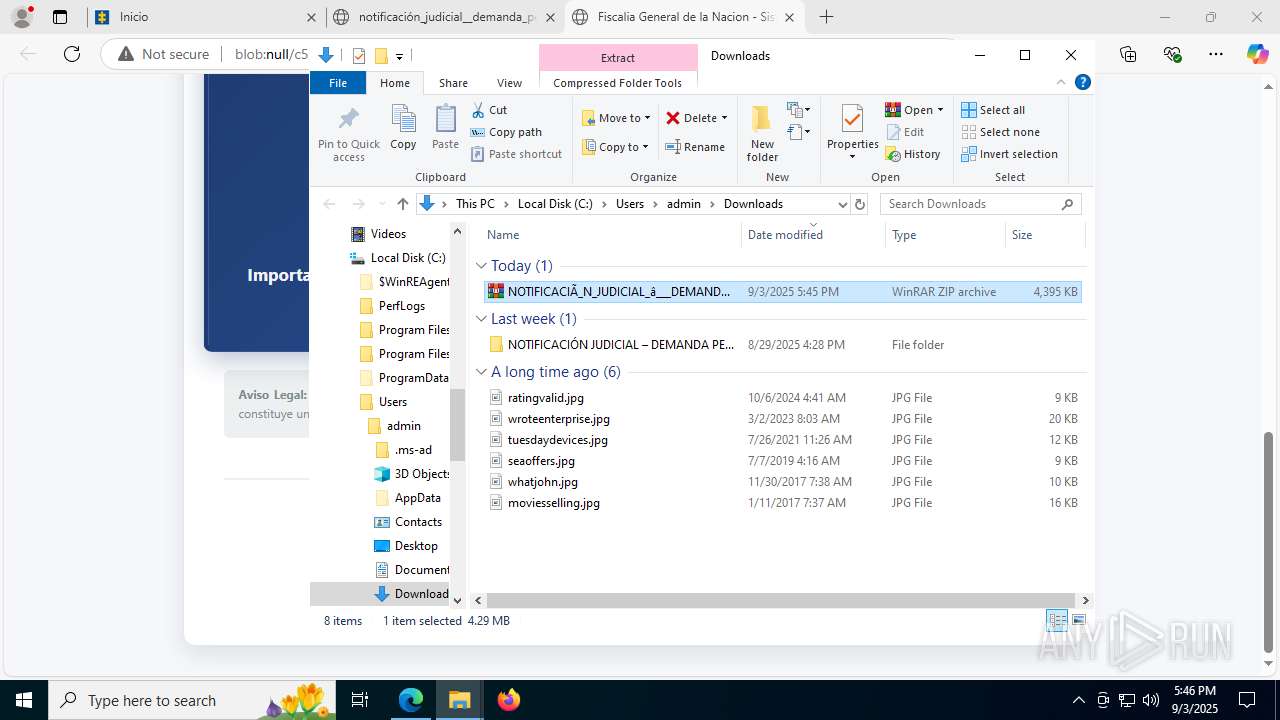The width and height of the screenshot is (1280, 720).
Task: Click the Paste ribbon button
Action: click(445, 127)
